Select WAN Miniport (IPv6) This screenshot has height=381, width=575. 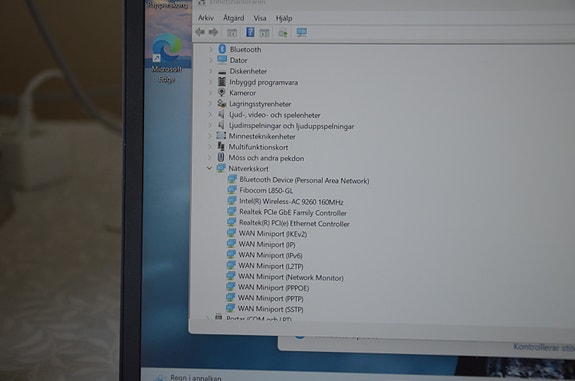point(271,255)
